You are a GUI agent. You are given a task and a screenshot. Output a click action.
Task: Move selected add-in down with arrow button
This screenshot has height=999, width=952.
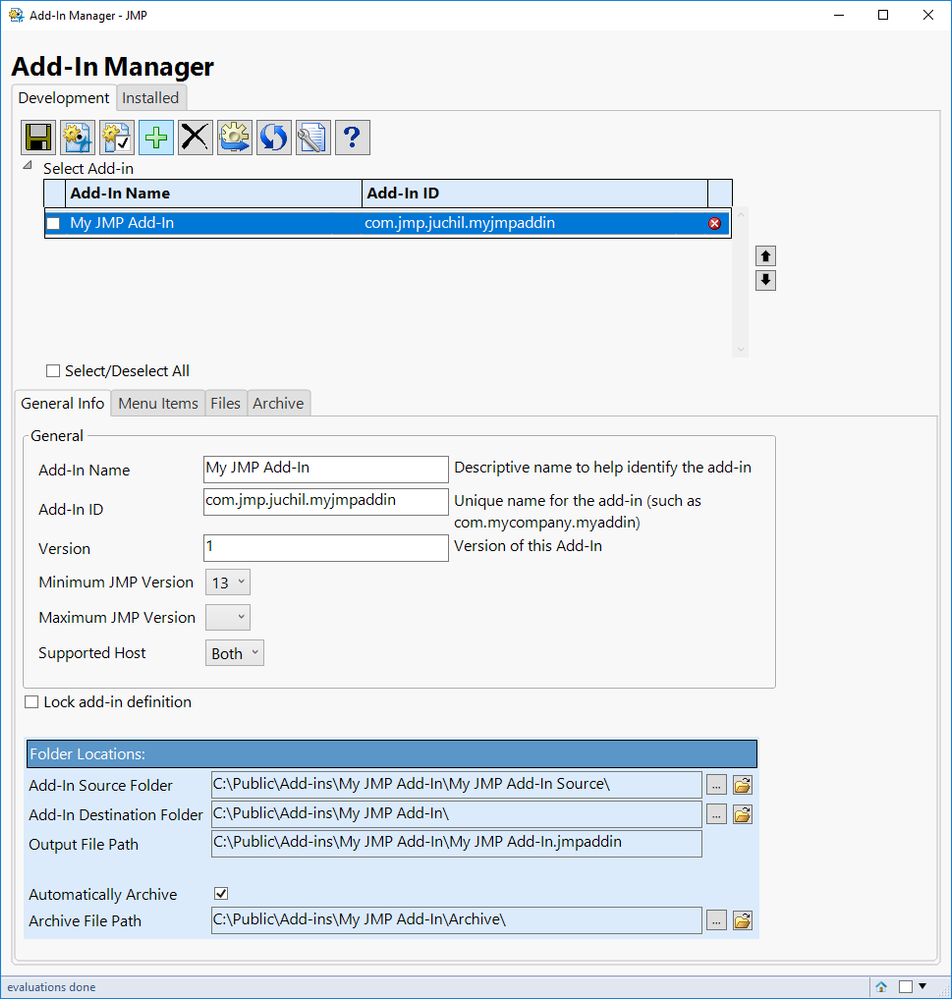pyautogui.click(x=765, y=280)
